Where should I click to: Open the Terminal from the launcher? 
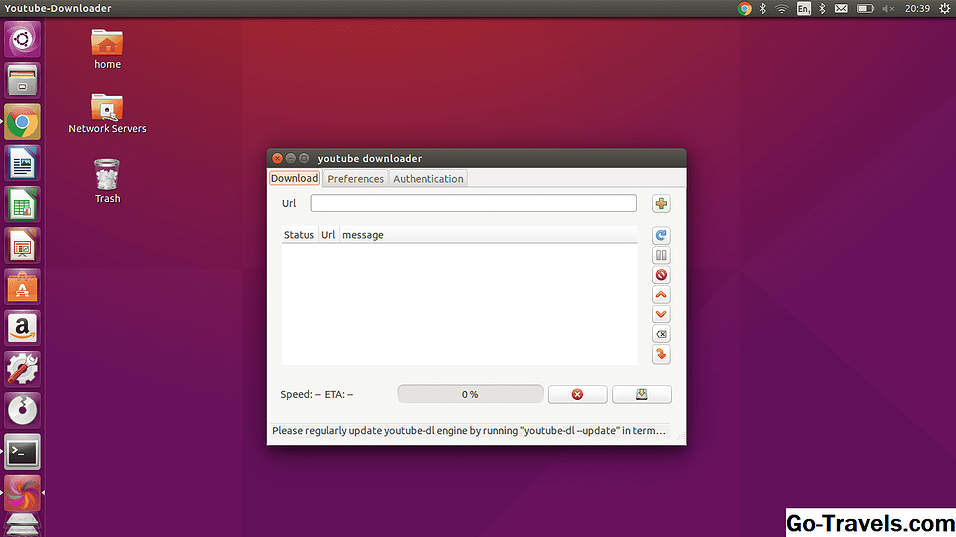coord(22,451)
